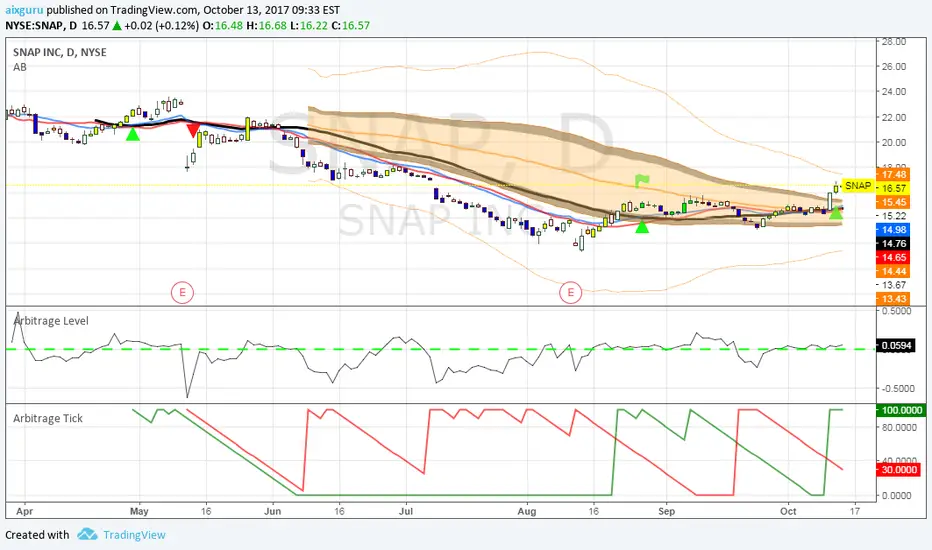Select the green up-arrow signal before September

pos(642,226)
